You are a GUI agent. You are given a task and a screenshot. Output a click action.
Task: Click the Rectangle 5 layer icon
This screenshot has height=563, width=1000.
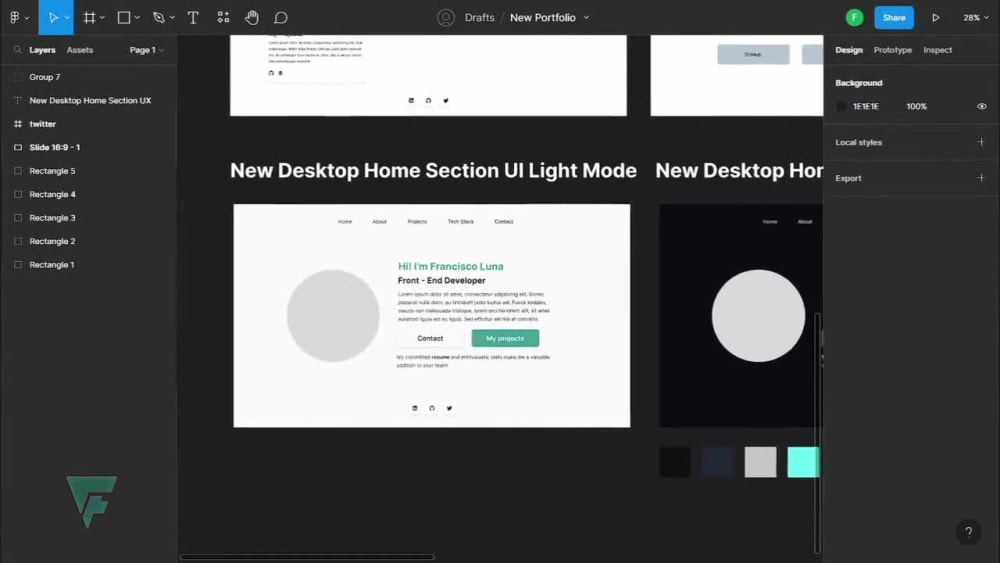[18, 171]
